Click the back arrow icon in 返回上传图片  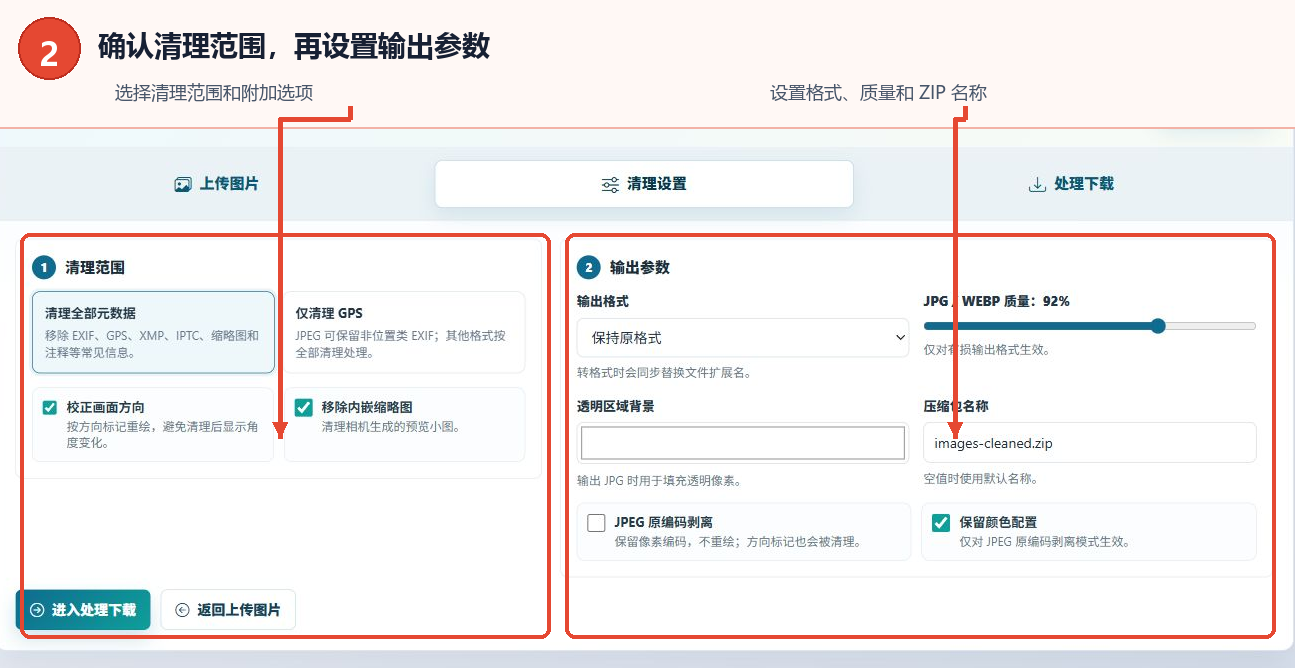182,610
